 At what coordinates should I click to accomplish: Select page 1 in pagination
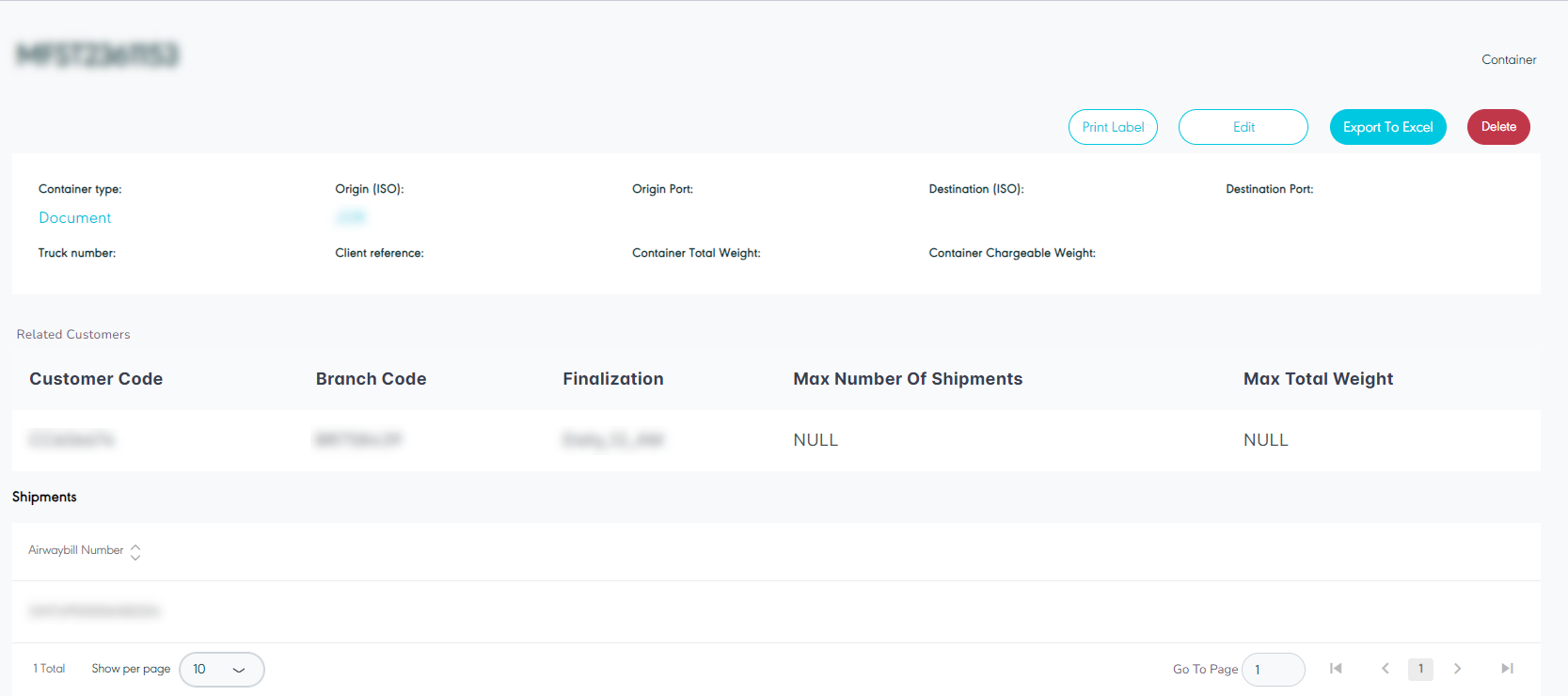(1420, 669)
